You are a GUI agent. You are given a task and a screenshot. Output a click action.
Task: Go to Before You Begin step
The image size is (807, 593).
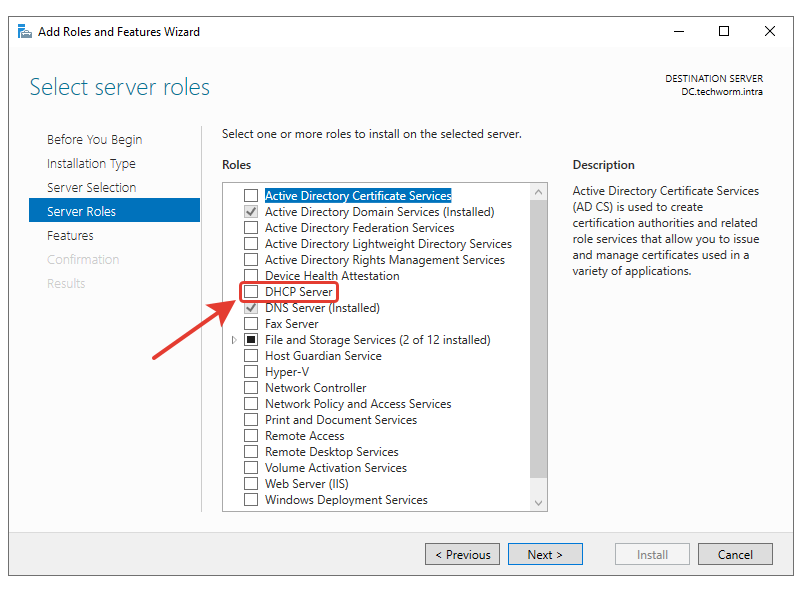pos(94,140)
